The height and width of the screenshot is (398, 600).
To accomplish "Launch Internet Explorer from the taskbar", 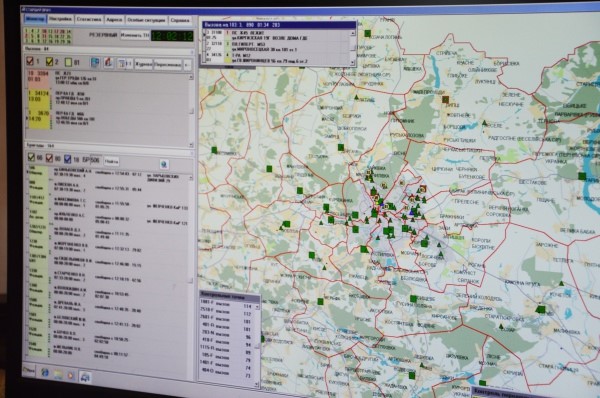I will pos(45,372).
